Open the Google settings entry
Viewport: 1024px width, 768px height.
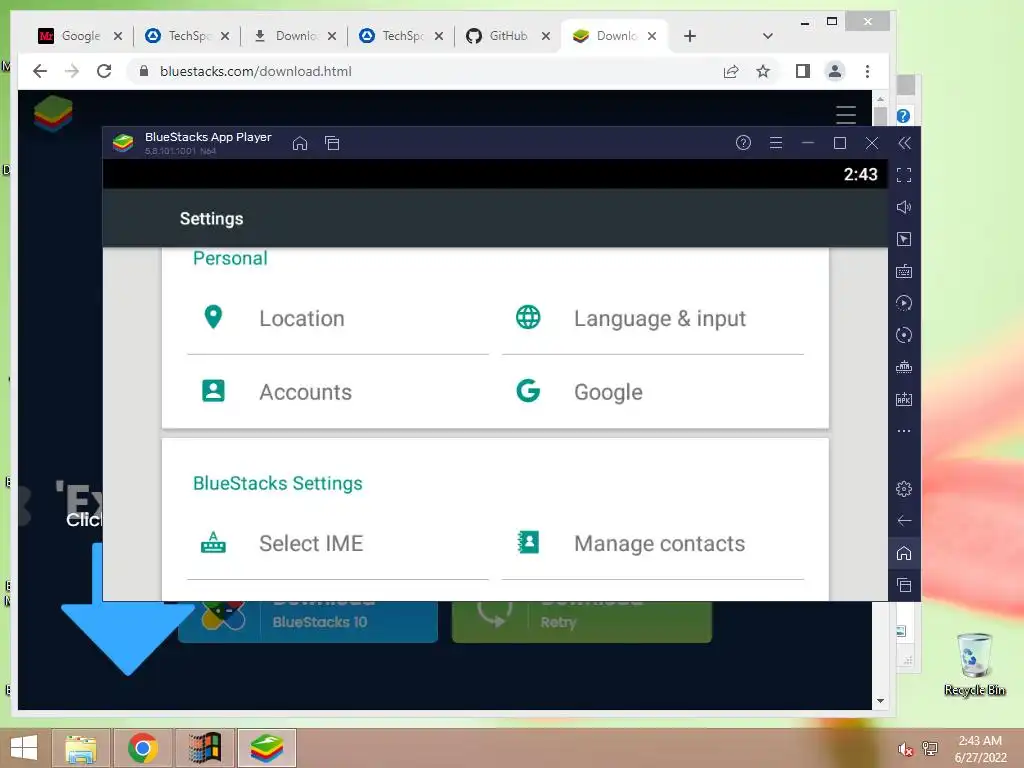pos(652,392)
